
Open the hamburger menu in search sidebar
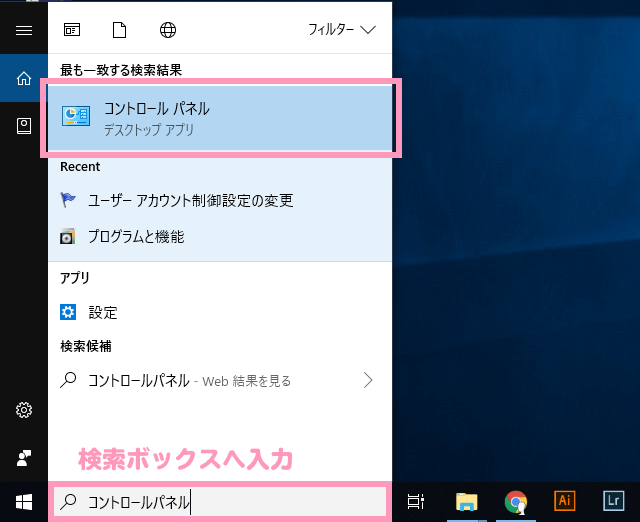24,30
